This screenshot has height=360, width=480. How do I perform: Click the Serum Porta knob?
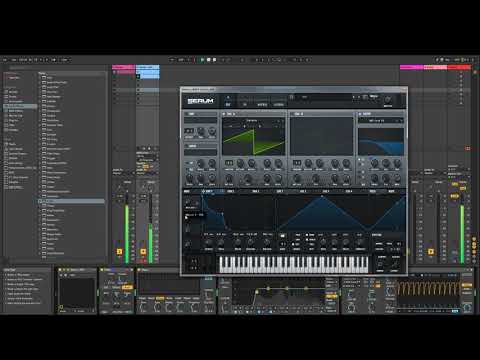tap(380, 264)
